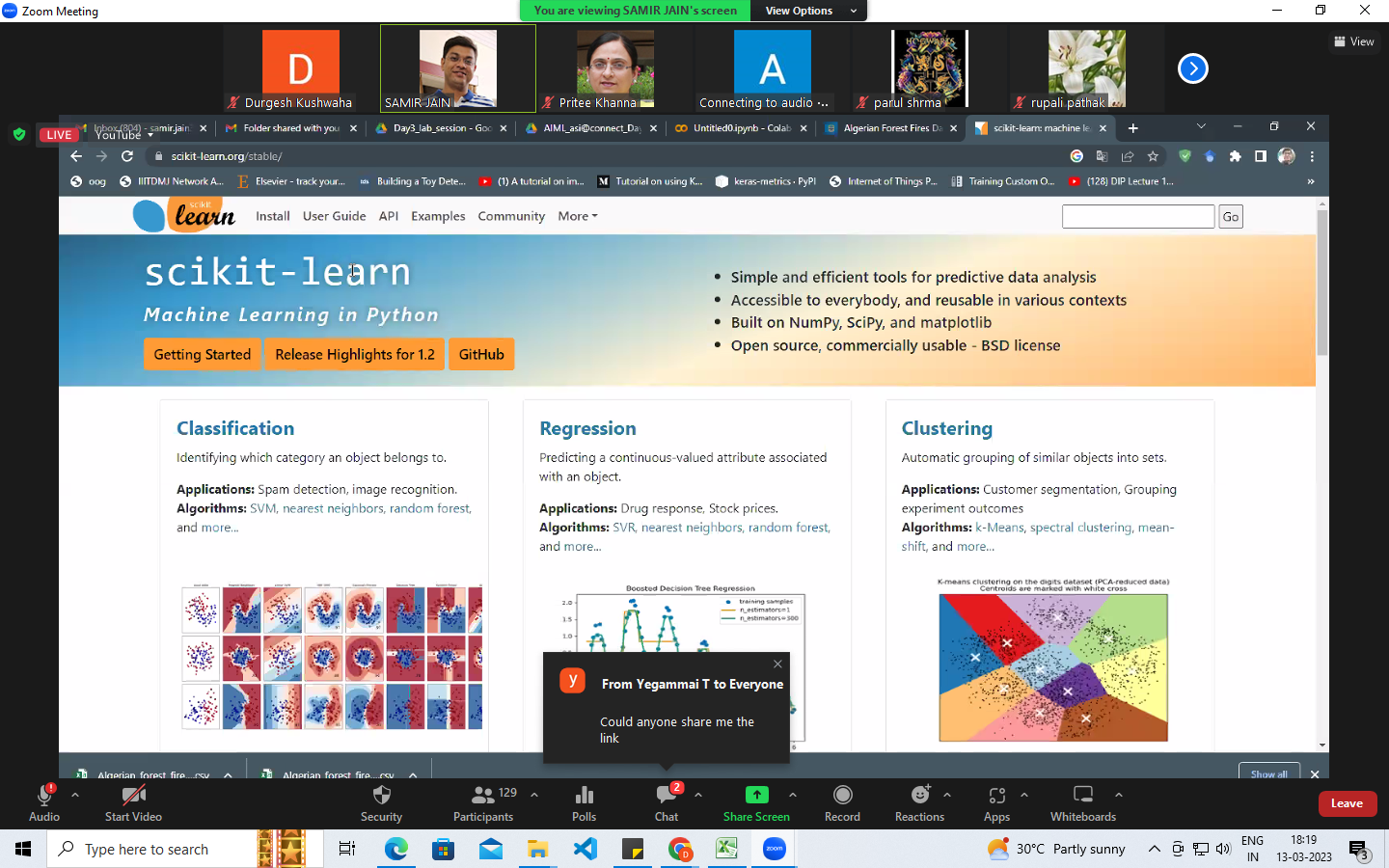Select Durgesh Kushwaha participant tile

[x=300, y=68]
